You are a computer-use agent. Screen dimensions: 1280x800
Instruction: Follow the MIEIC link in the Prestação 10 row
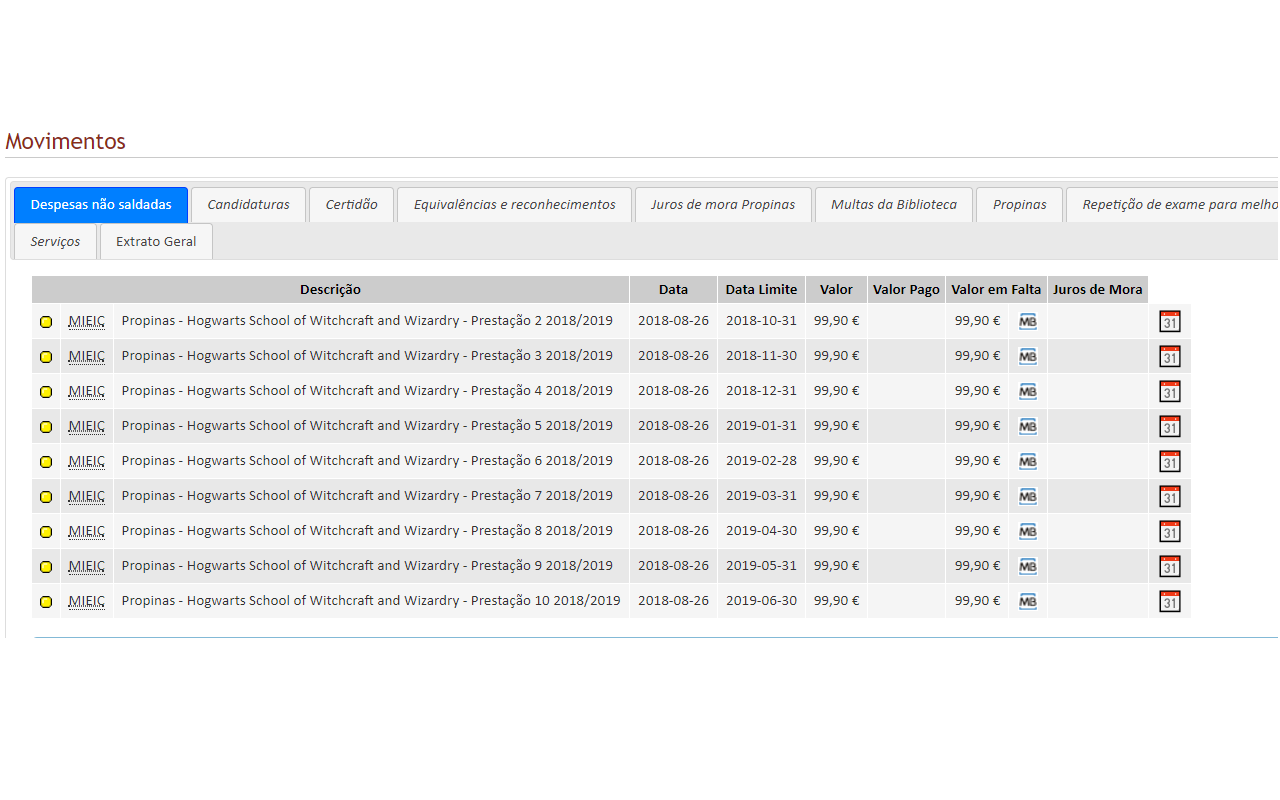coord(87,601)
